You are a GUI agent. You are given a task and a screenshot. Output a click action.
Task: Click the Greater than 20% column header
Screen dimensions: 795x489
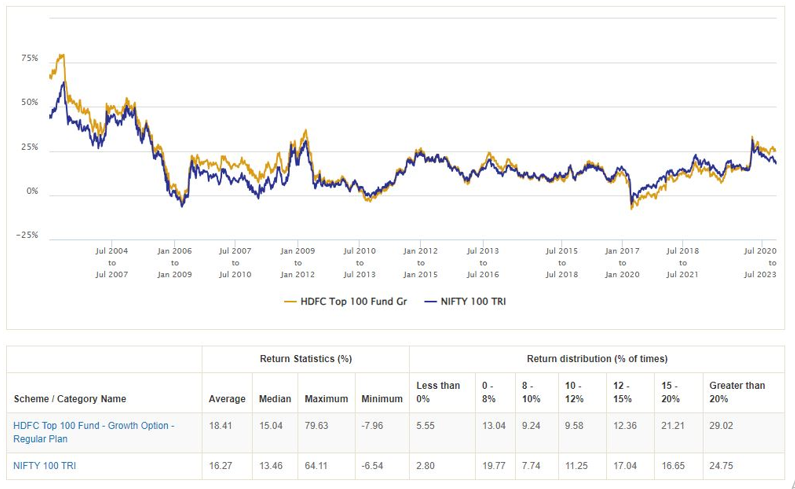[737, 392]
